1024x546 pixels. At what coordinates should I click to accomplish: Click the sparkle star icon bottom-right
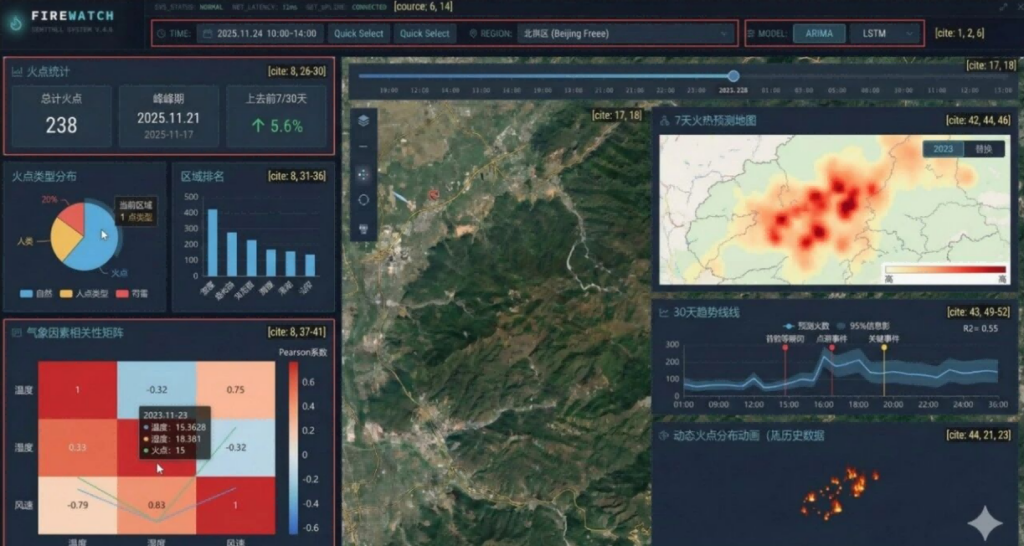click(x=985, y=522)
